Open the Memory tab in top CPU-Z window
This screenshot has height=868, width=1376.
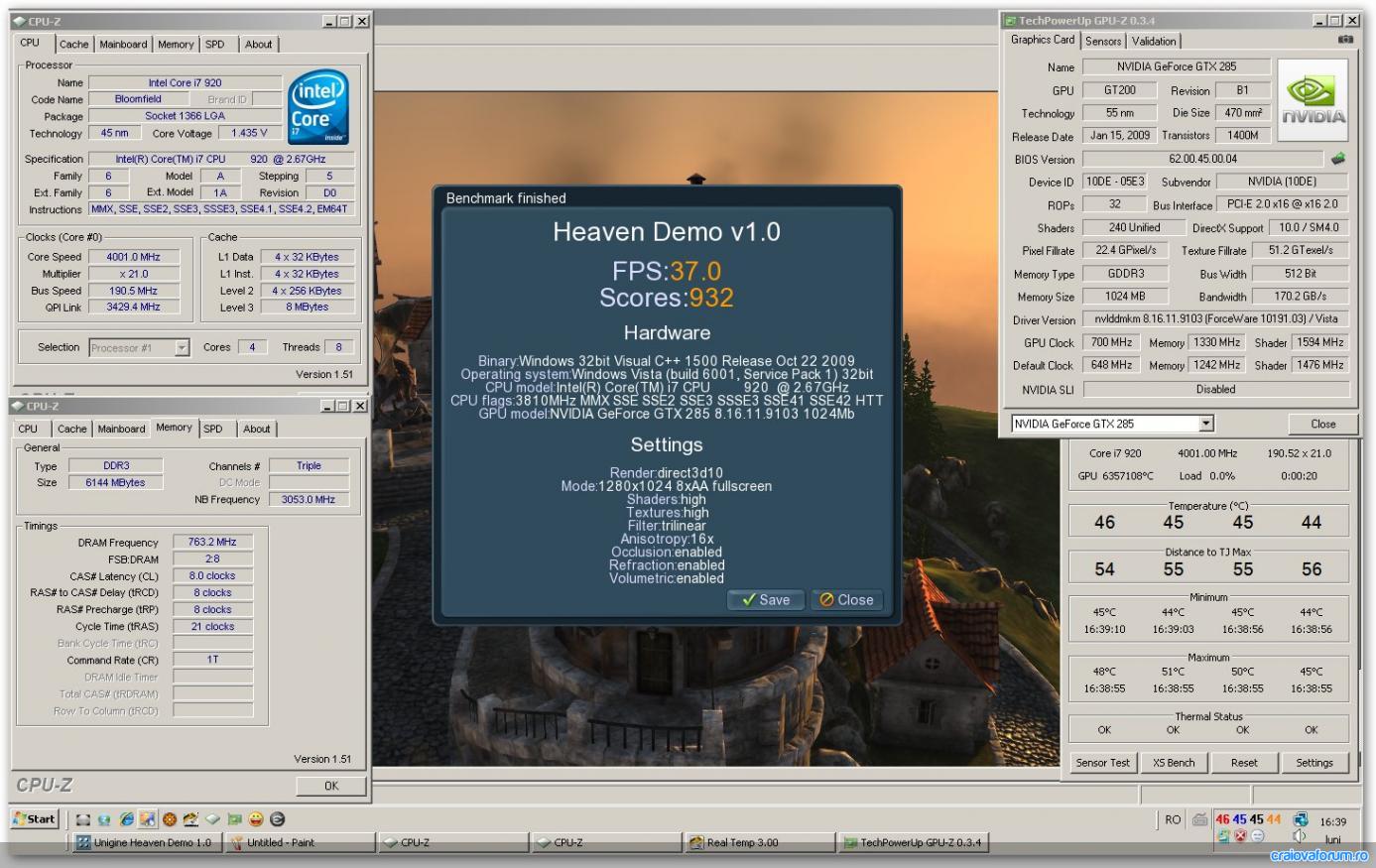pos(176,44)
